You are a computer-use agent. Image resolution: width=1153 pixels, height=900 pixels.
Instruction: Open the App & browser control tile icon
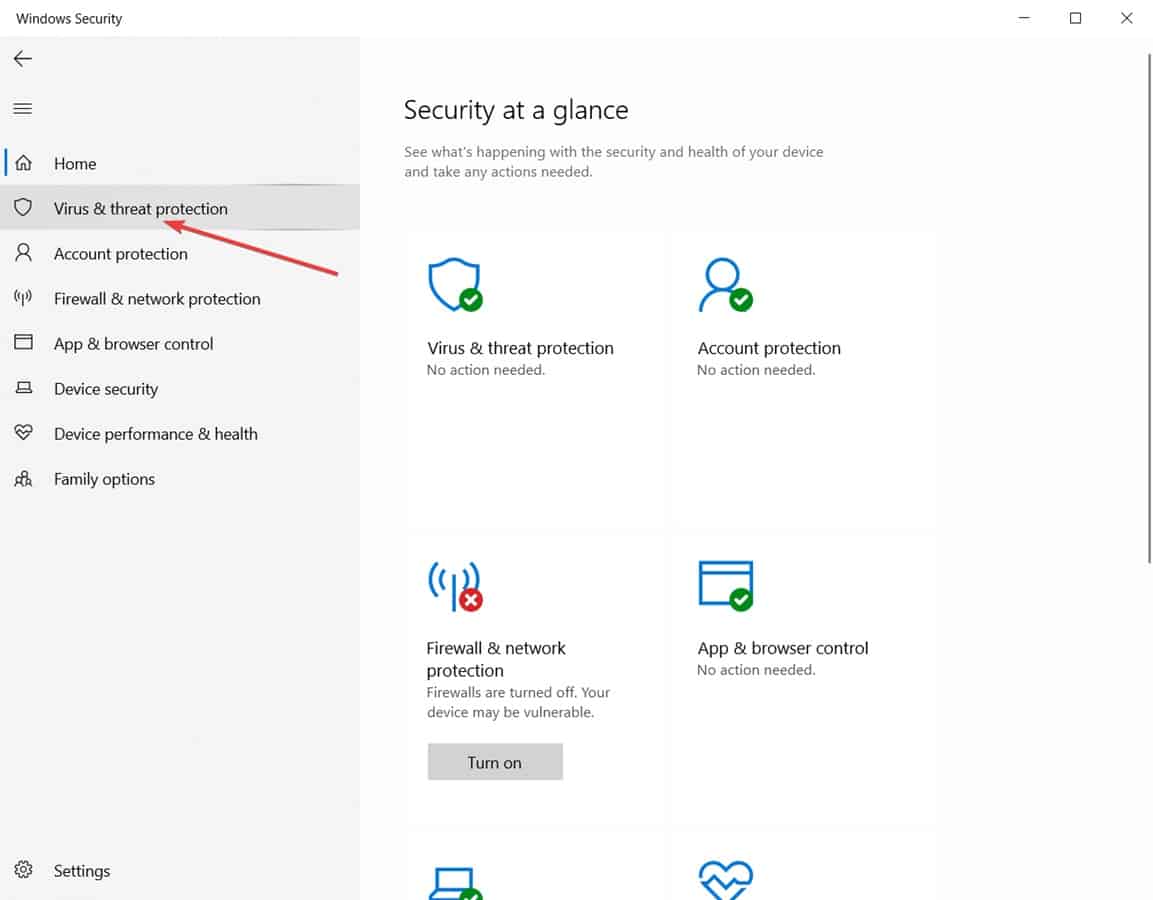(x=726, y=585)
